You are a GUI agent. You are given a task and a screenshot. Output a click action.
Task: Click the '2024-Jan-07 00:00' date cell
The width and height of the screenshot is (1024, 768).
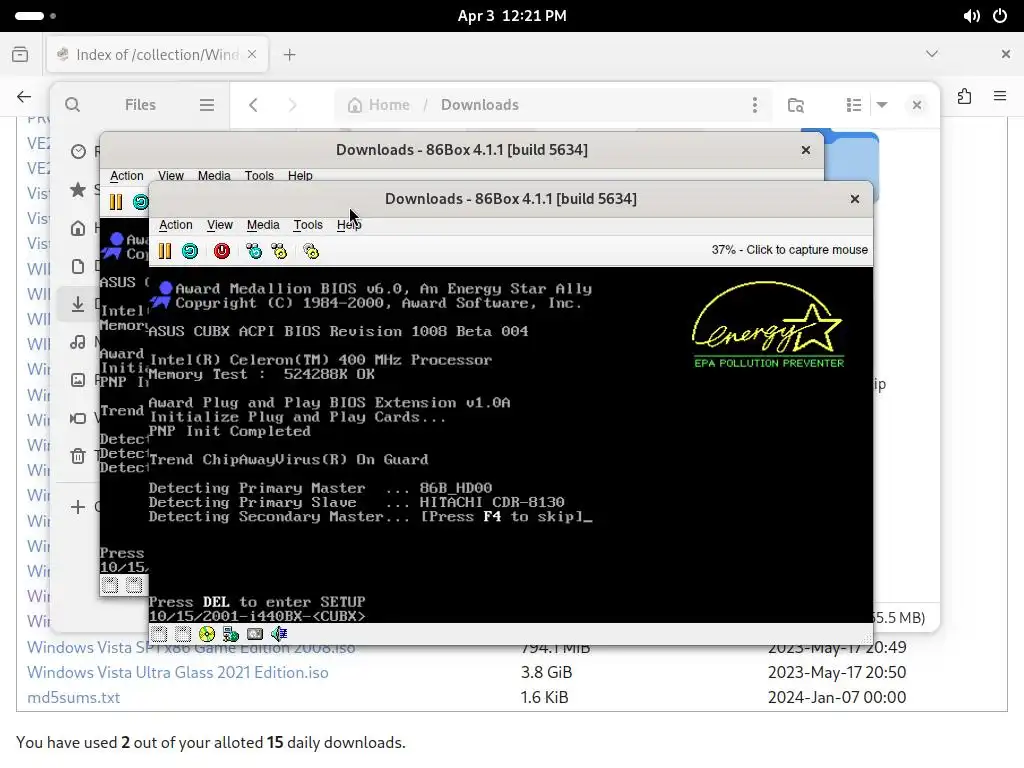(x=837, y=697)
